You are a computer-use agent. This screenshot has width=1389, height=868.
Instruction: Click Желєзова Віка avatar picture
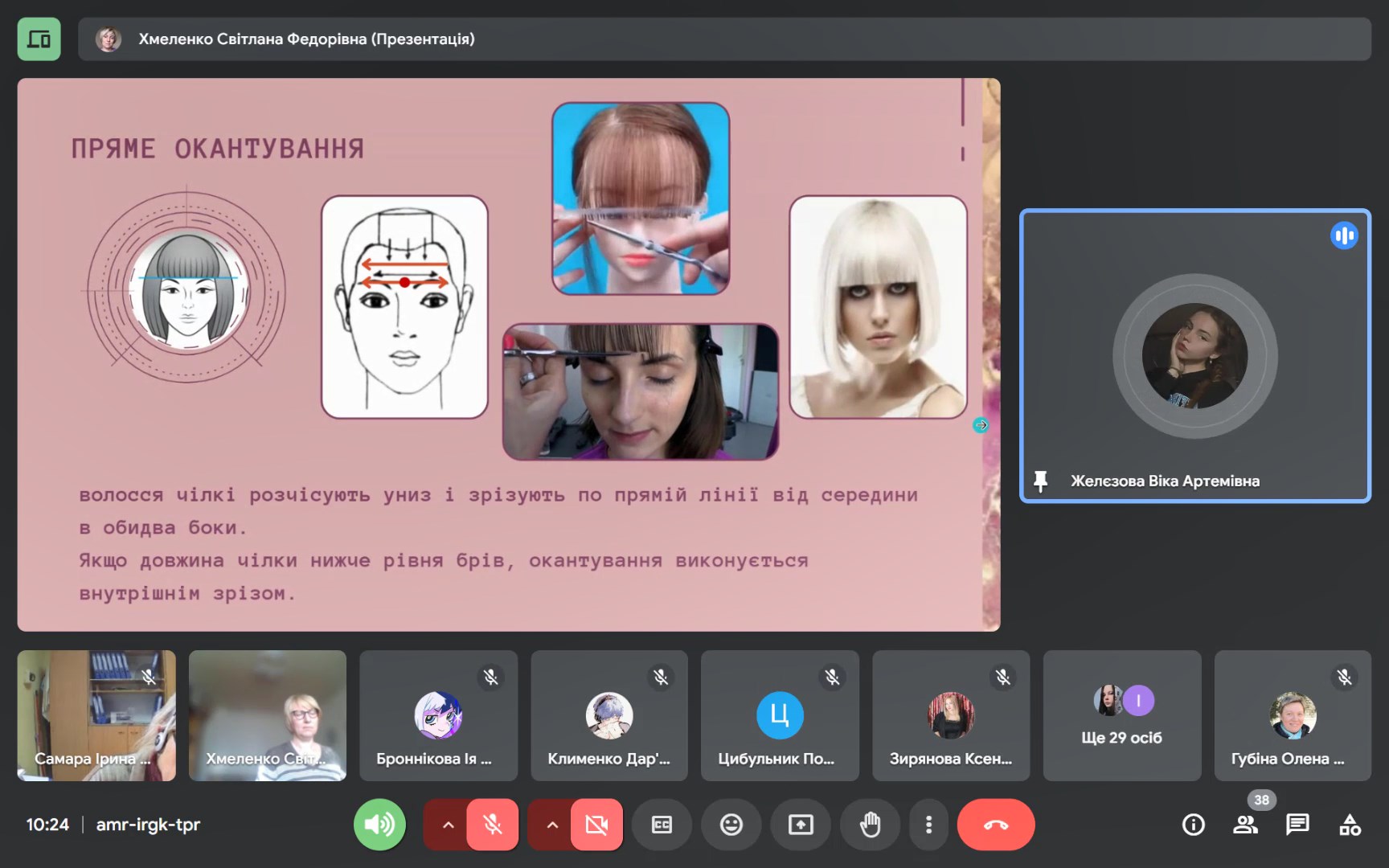[1194, 355]
